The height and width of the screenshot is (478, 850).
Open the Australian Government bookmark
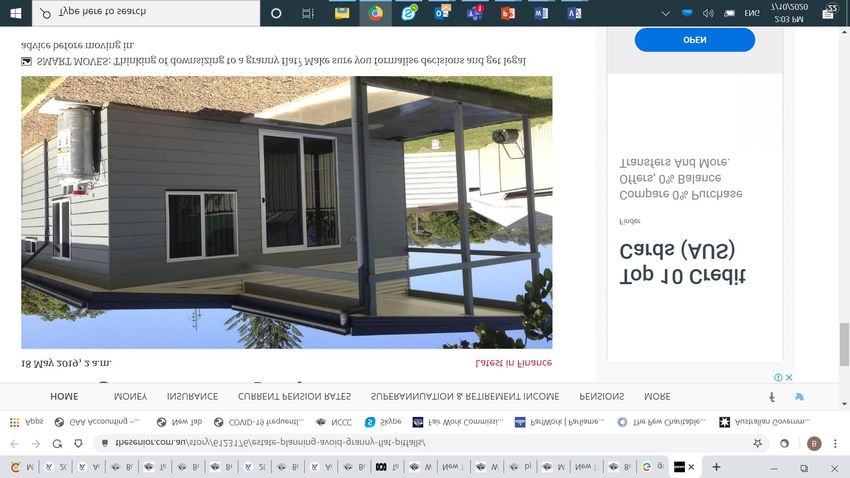pyautogui.click(x=765, y=422)
